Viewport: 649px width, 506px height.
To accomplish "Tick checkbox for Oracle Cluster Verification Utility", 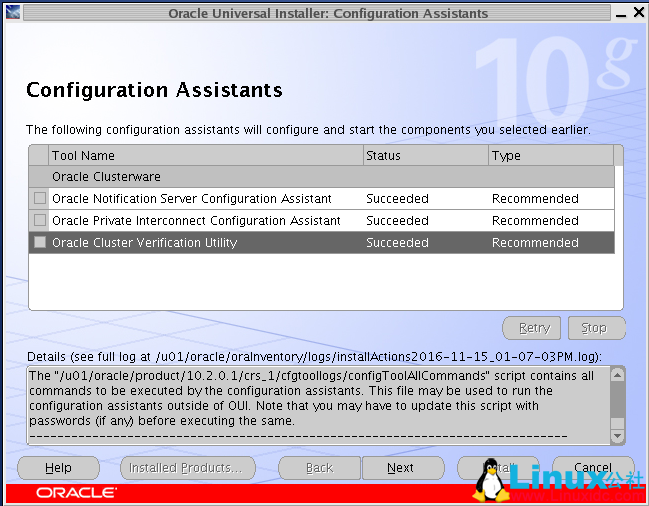I will point(40,242).
